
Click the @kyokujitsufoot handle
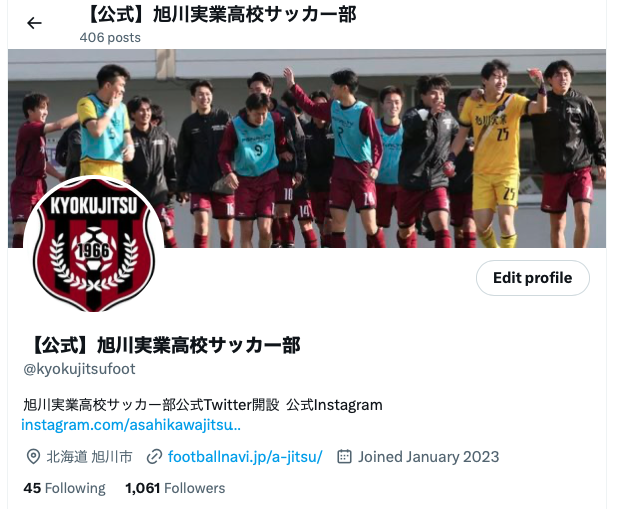tap(79, 369)
